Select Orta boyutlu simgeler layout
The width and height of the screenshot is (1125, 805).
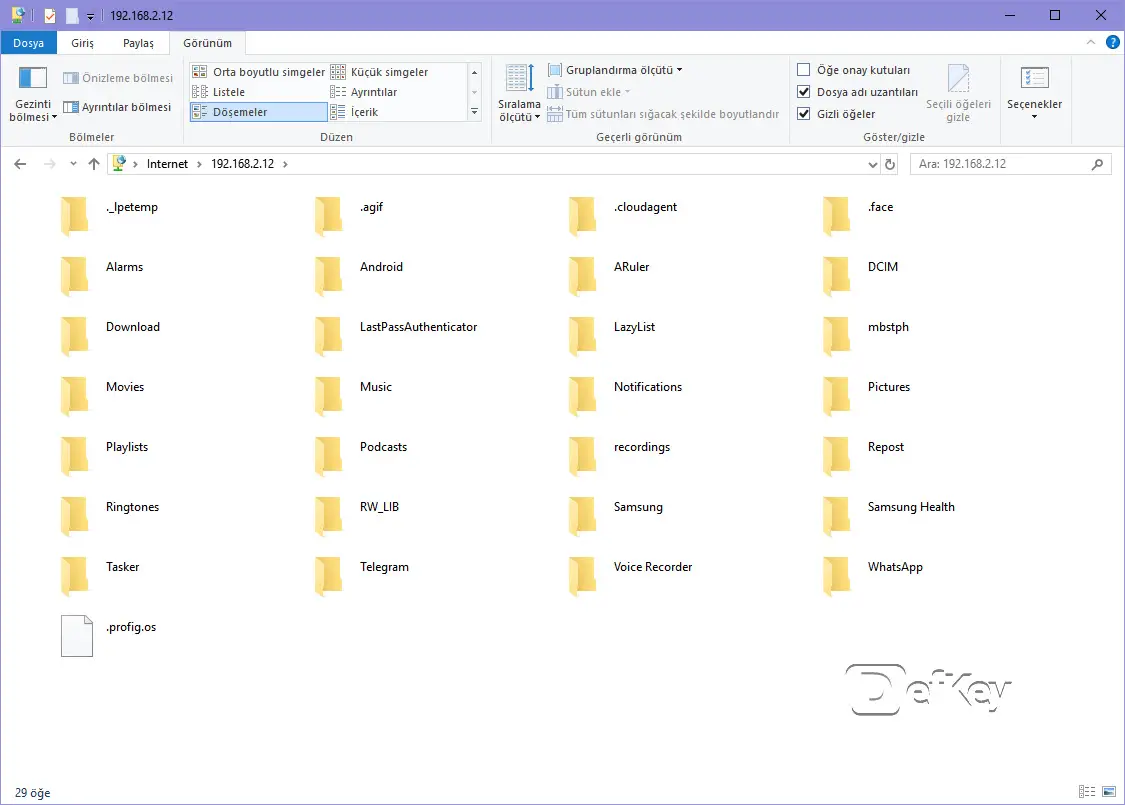259,72
